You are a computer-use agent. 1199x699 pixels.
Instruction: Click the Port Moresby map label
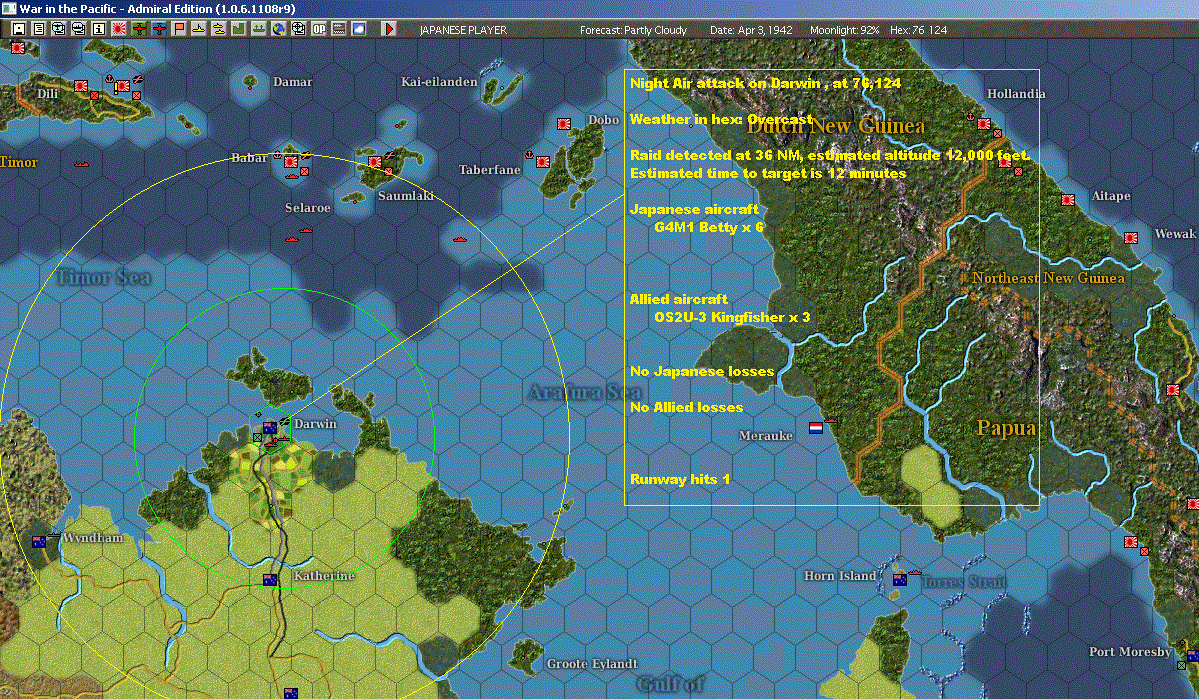pos(1130,652)
